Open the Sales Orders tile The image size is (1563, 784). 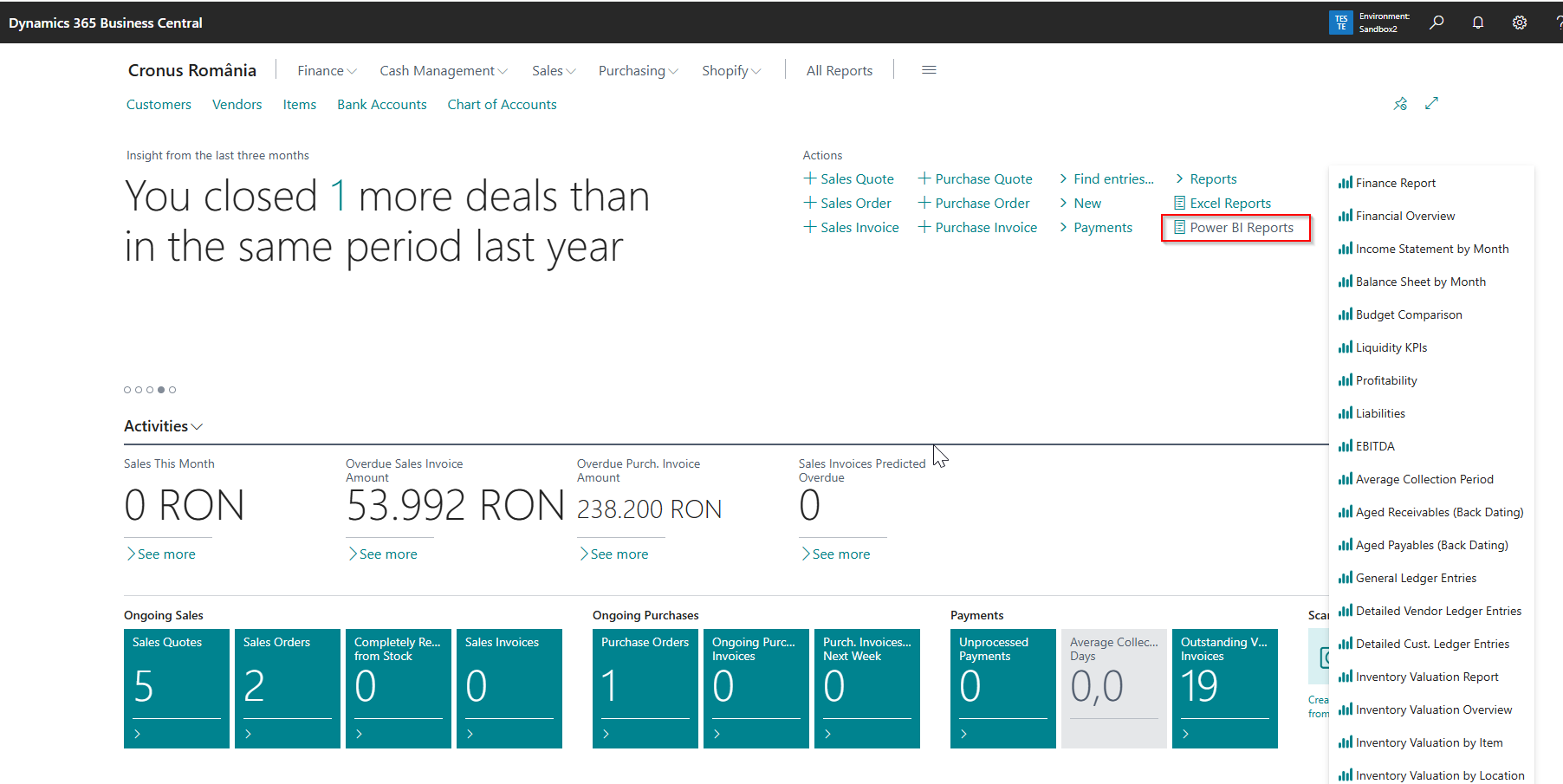click(x=288, y=689)
